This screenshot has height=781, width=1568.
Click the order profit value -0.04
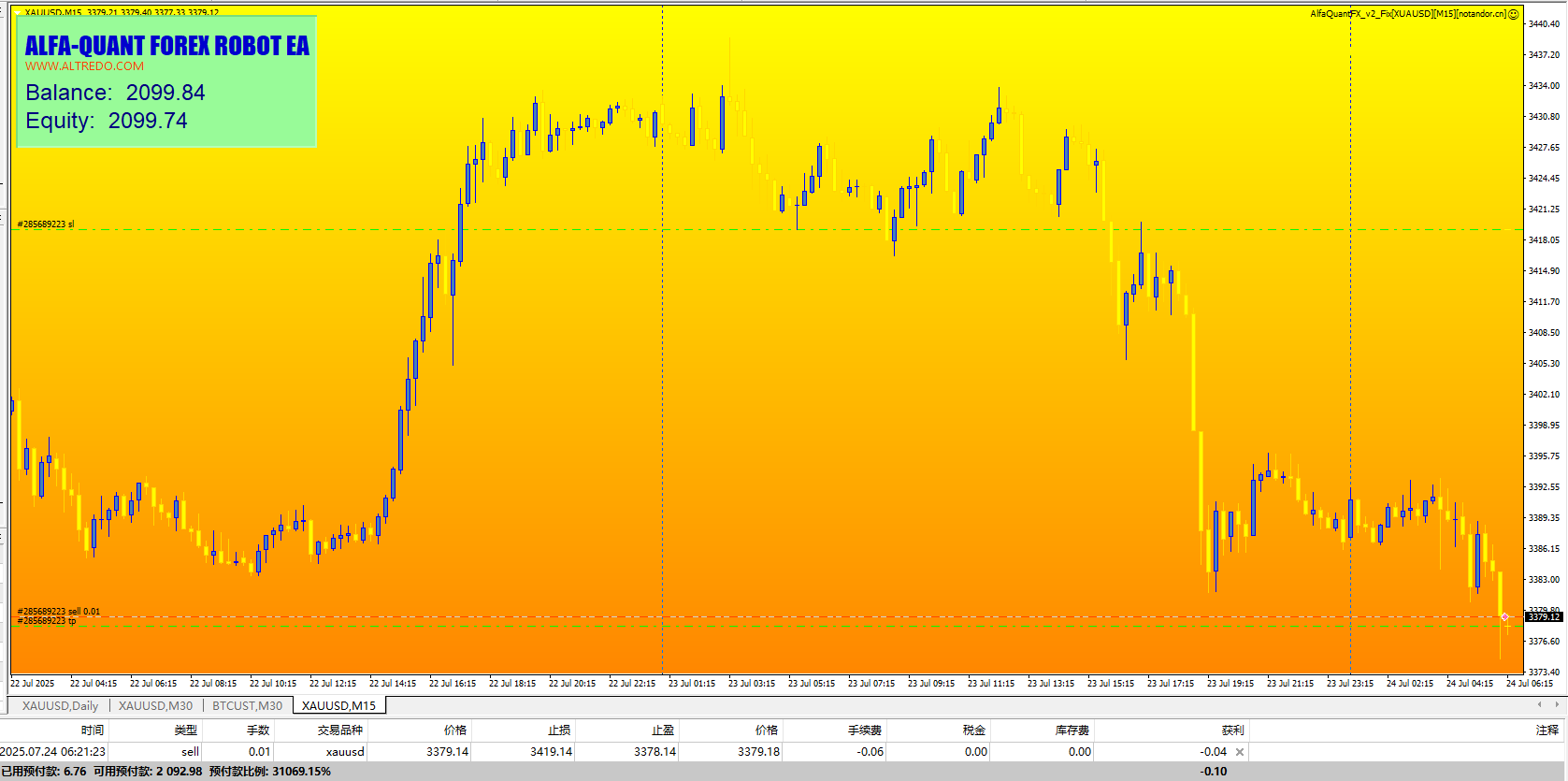click(x=1214, y=752)
